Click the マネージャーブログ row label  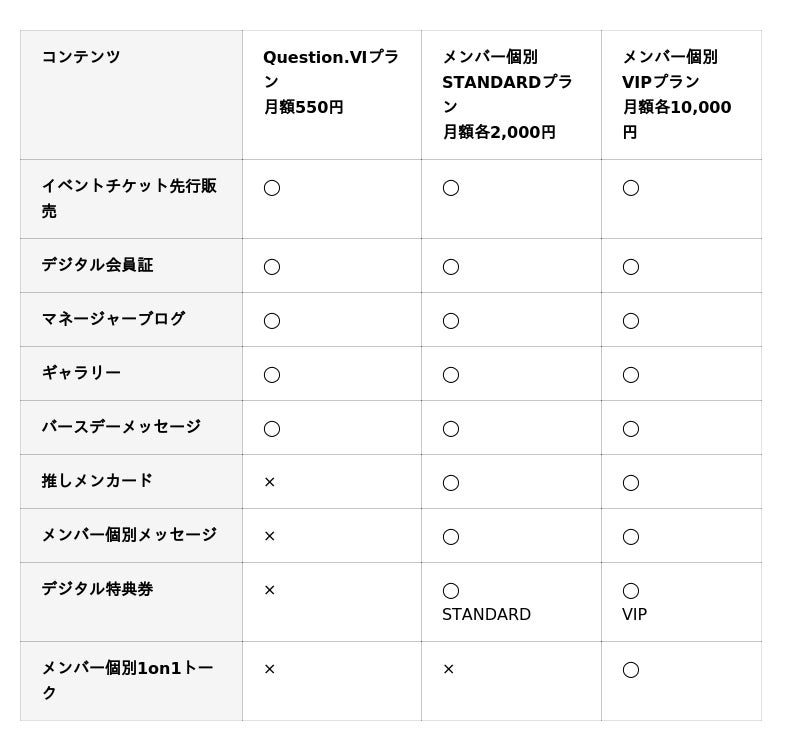(113, 319)
